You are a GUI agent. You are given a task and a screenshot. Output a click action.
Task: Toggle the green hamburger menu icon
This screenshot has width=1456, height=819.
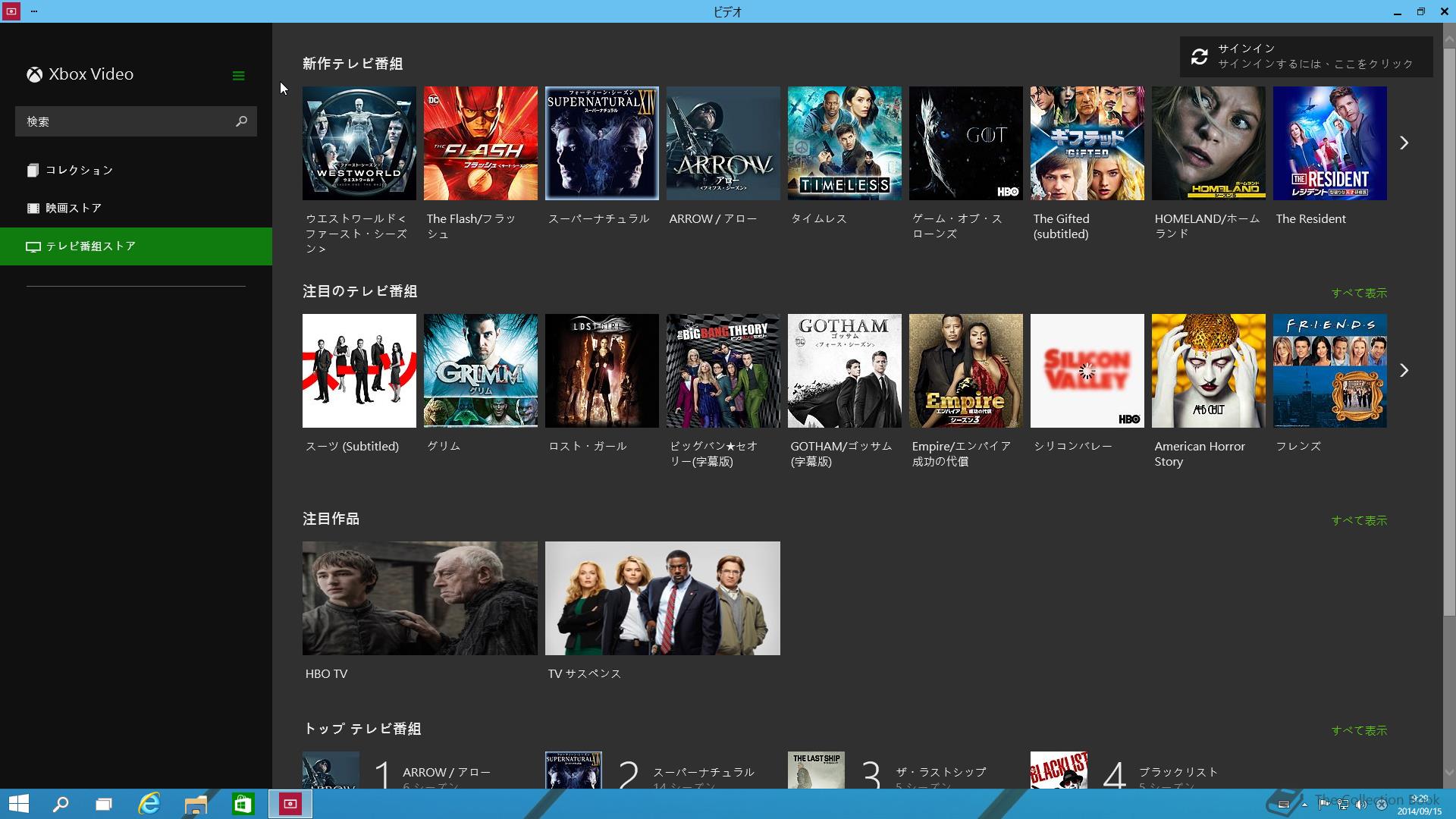[x=238, y=75]
